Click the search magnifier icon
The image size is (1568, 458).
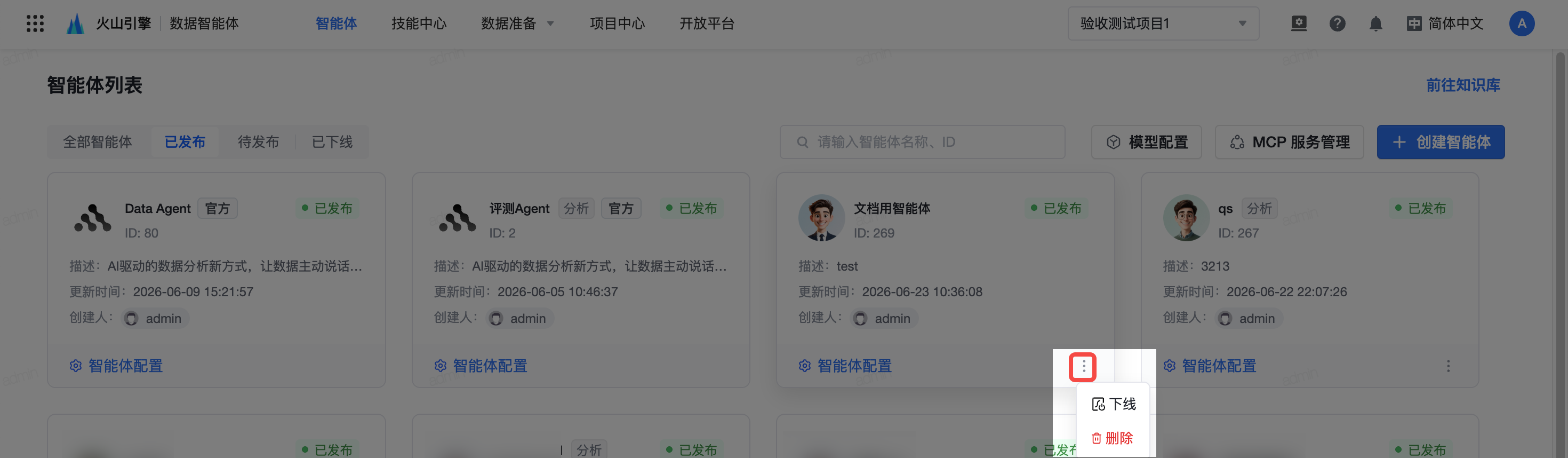point(802,143)
